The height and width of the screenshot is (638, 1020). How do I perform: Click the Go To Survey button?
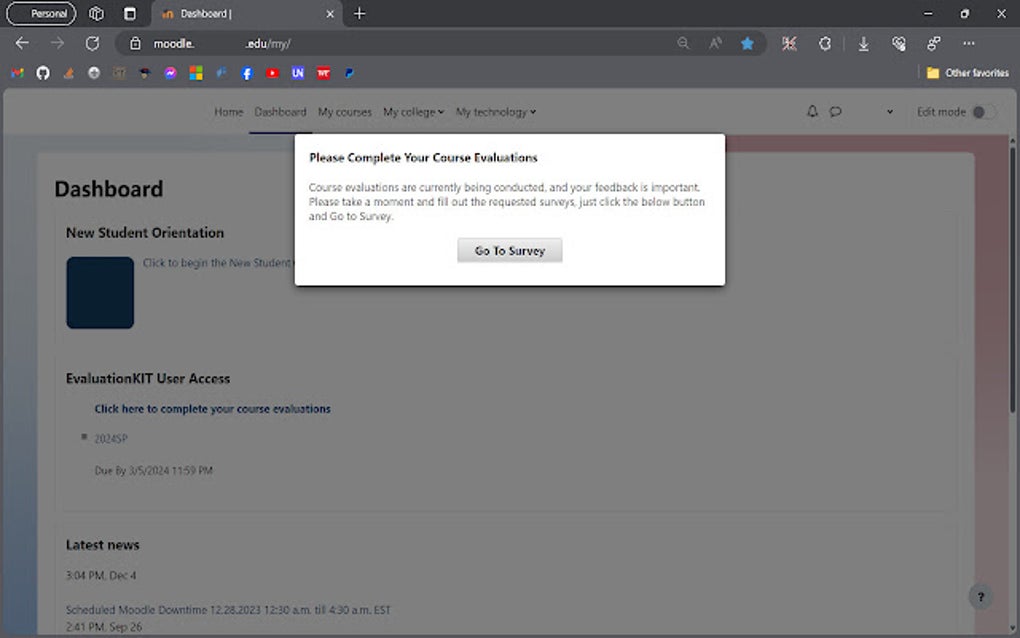(x=509, y=250)
